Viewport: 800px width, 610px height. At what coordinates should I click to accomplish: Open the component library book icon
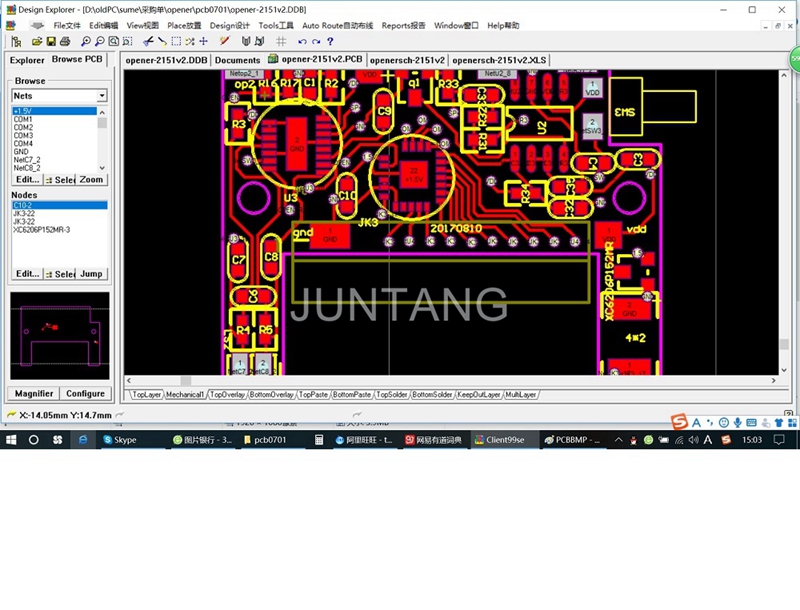245,41
